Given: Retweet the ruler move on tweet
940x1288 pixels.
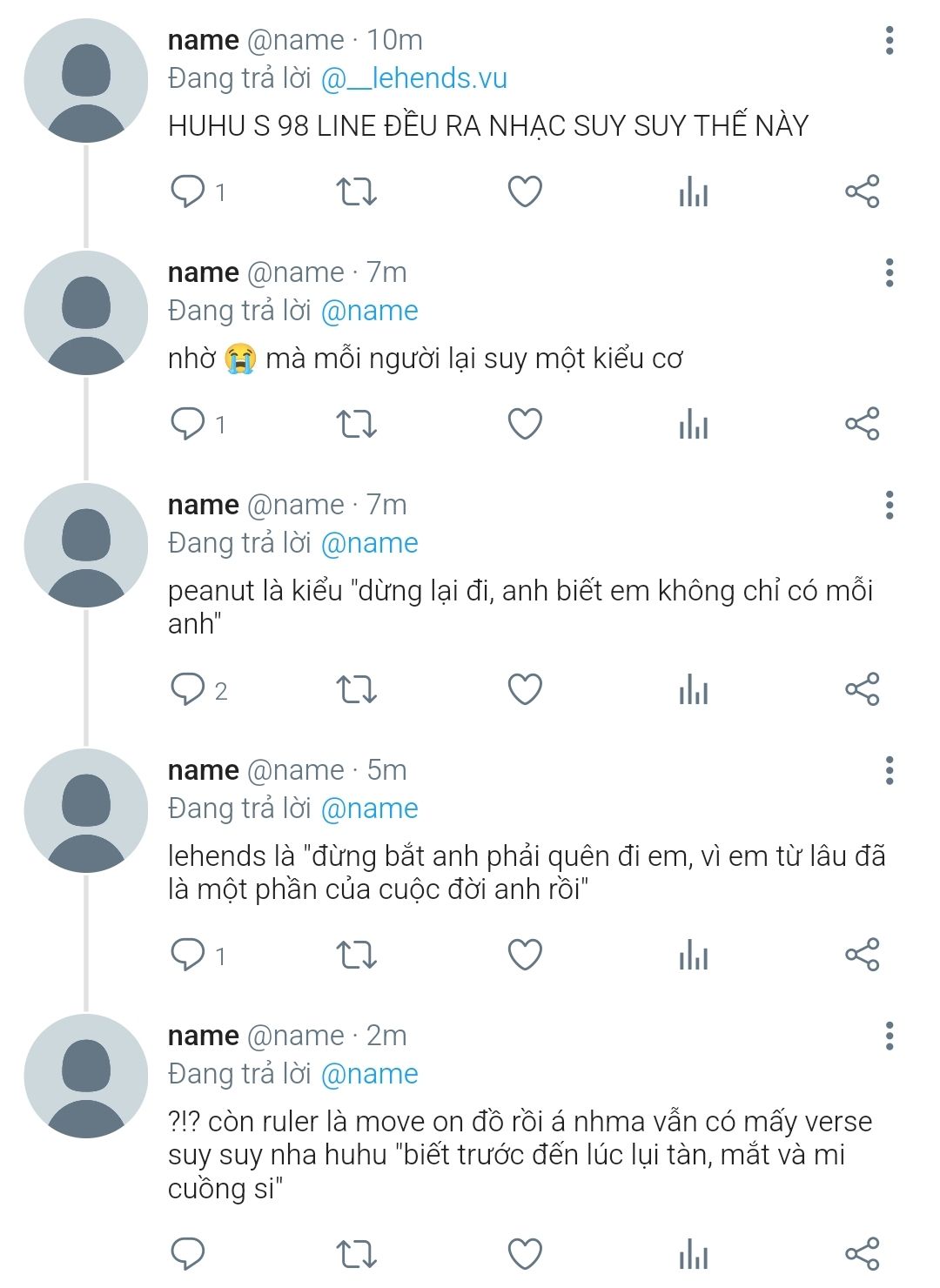Looking at the screenshot, I should [x=356, y=1254].
